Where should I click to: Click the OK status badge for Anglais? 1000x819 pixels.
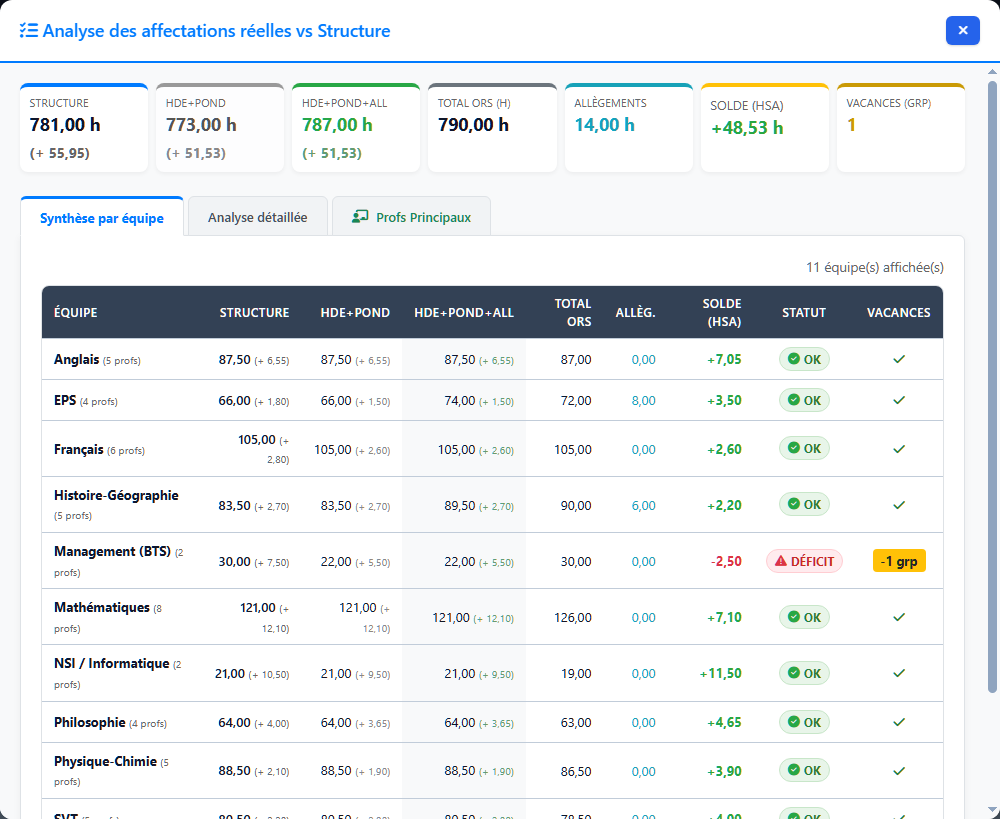point(804,359)
